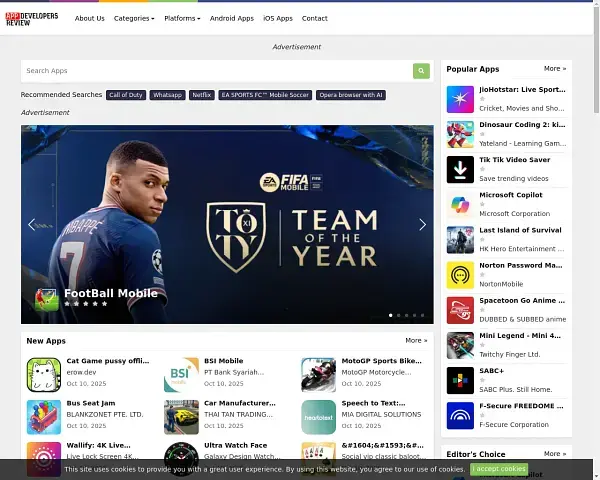Viewport: 600px width, 480px height.
Task: Click the Tik Tik Video Saver icon
Action: [460, 169]
